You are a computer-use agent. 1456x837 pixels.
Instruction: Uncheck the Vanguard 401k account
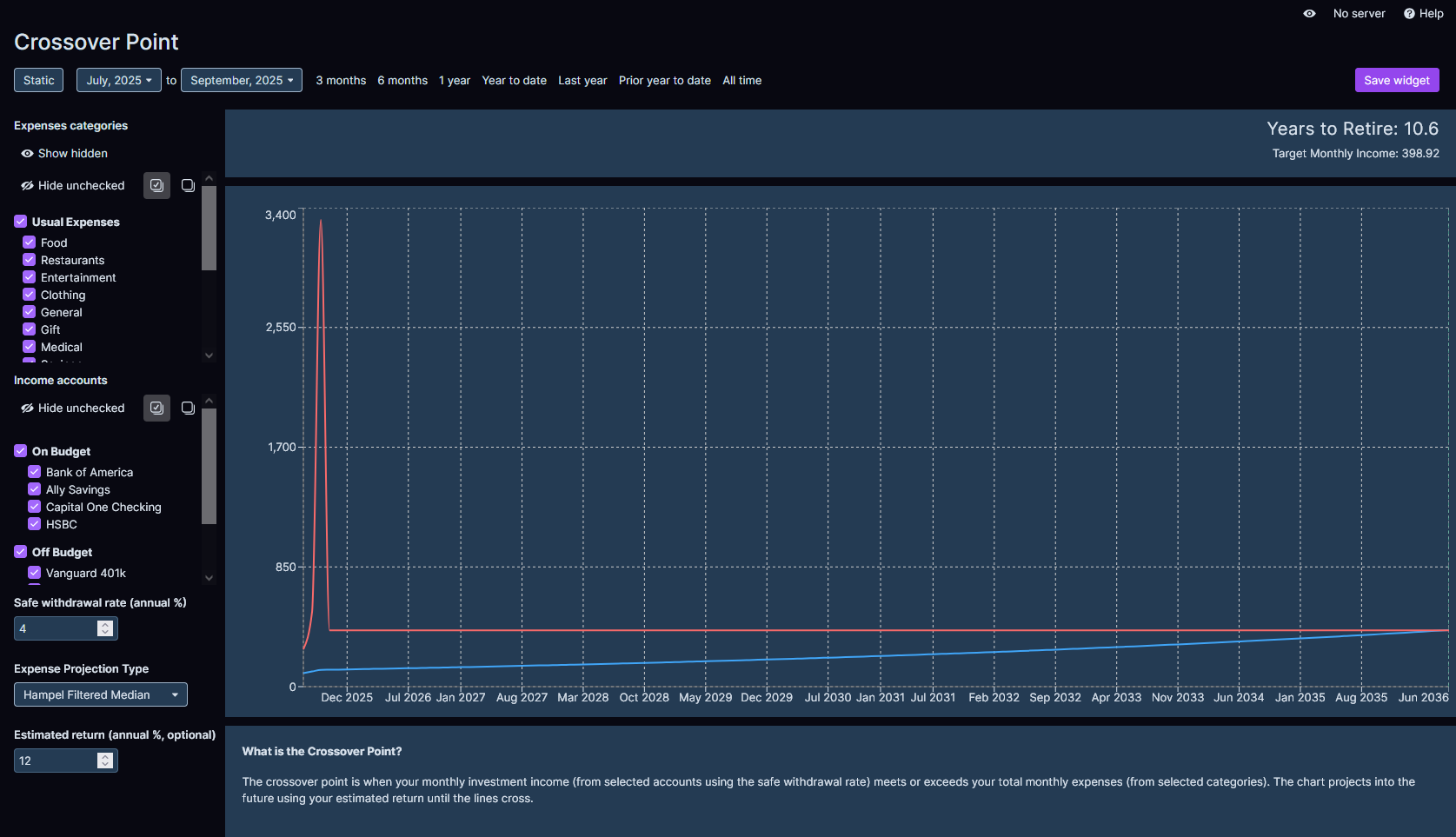[x=35, y=573]
